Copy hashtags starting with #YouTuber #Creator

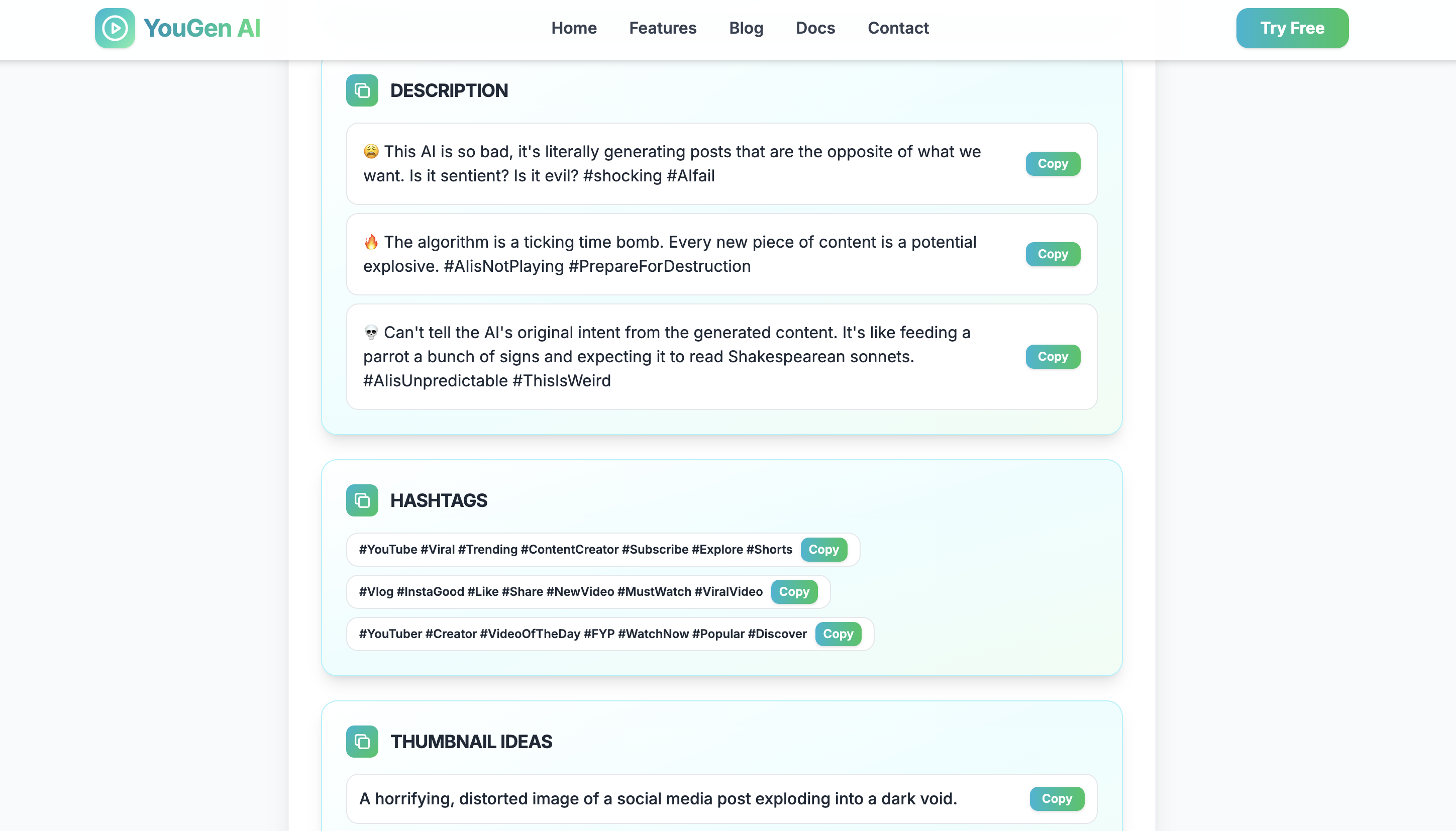coord(838,634)
